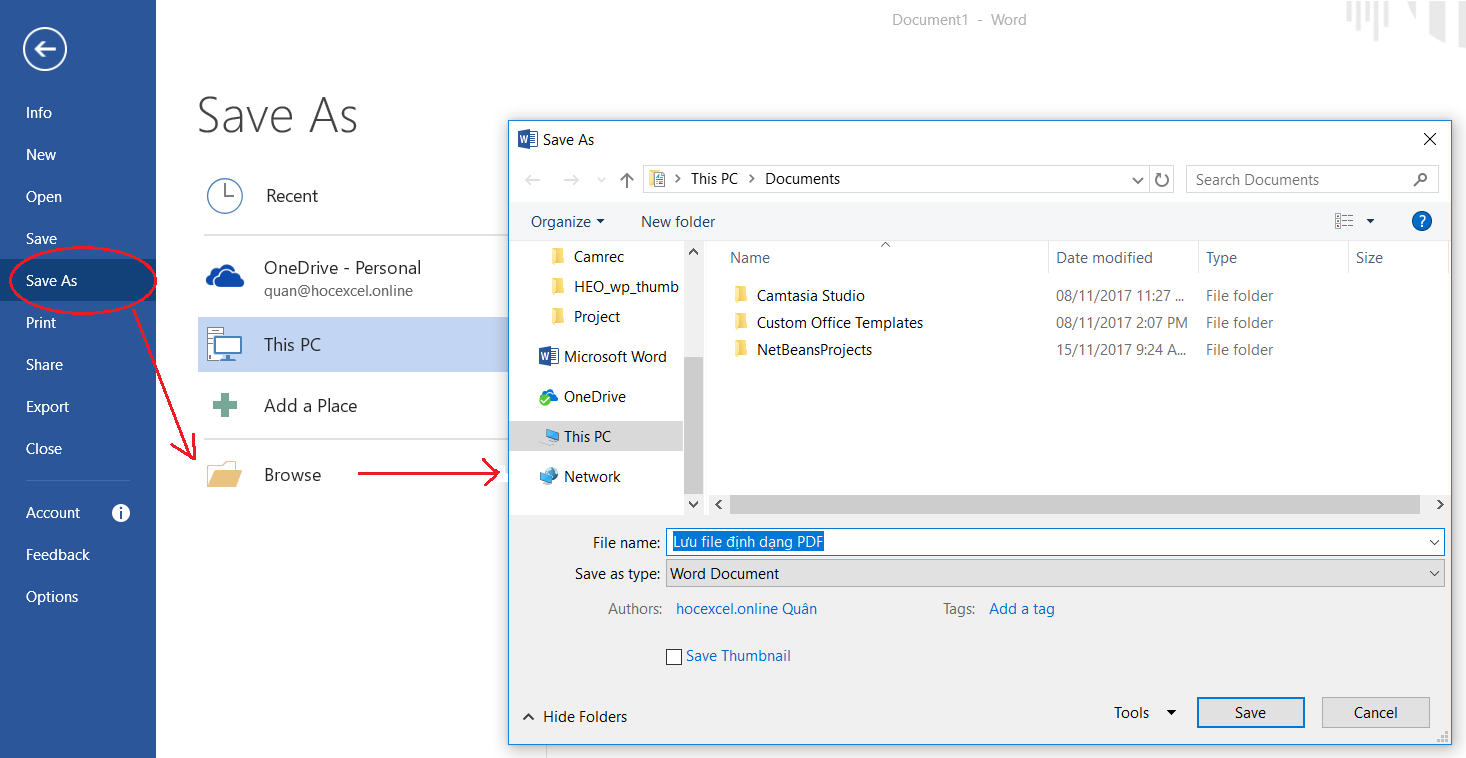Refresh the Documents folder listing
Image resolution: width=1466 pixels, height=758 pixels.
click(x=1162, y=180)
